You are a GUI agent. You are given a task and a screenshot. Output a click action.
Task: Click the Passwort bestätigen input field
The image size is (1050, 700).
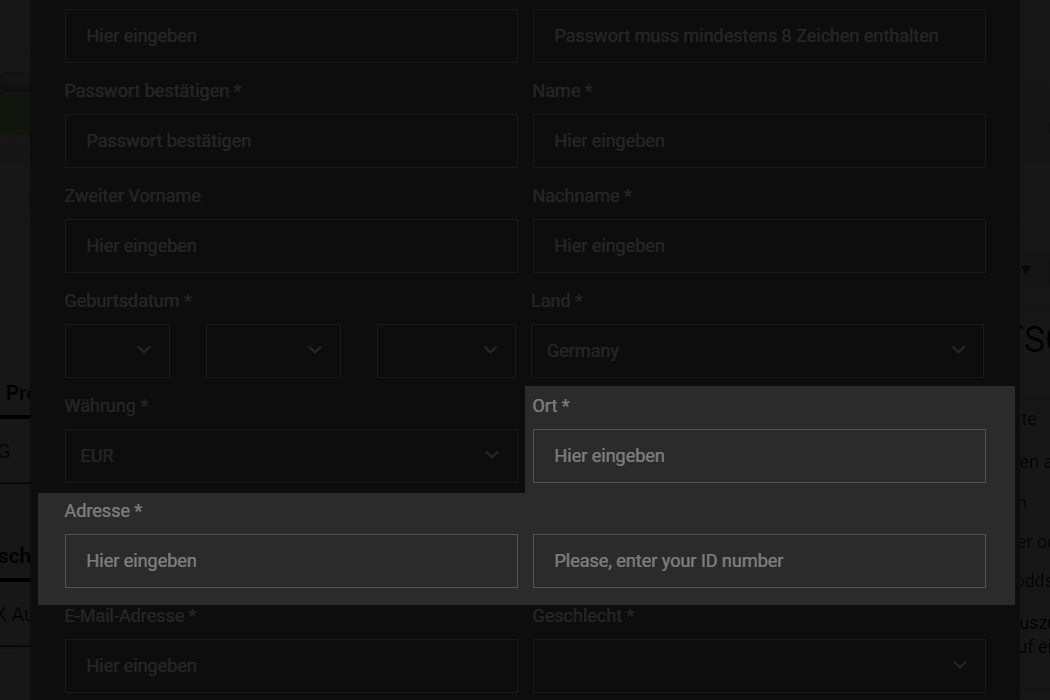pos(291,141)
